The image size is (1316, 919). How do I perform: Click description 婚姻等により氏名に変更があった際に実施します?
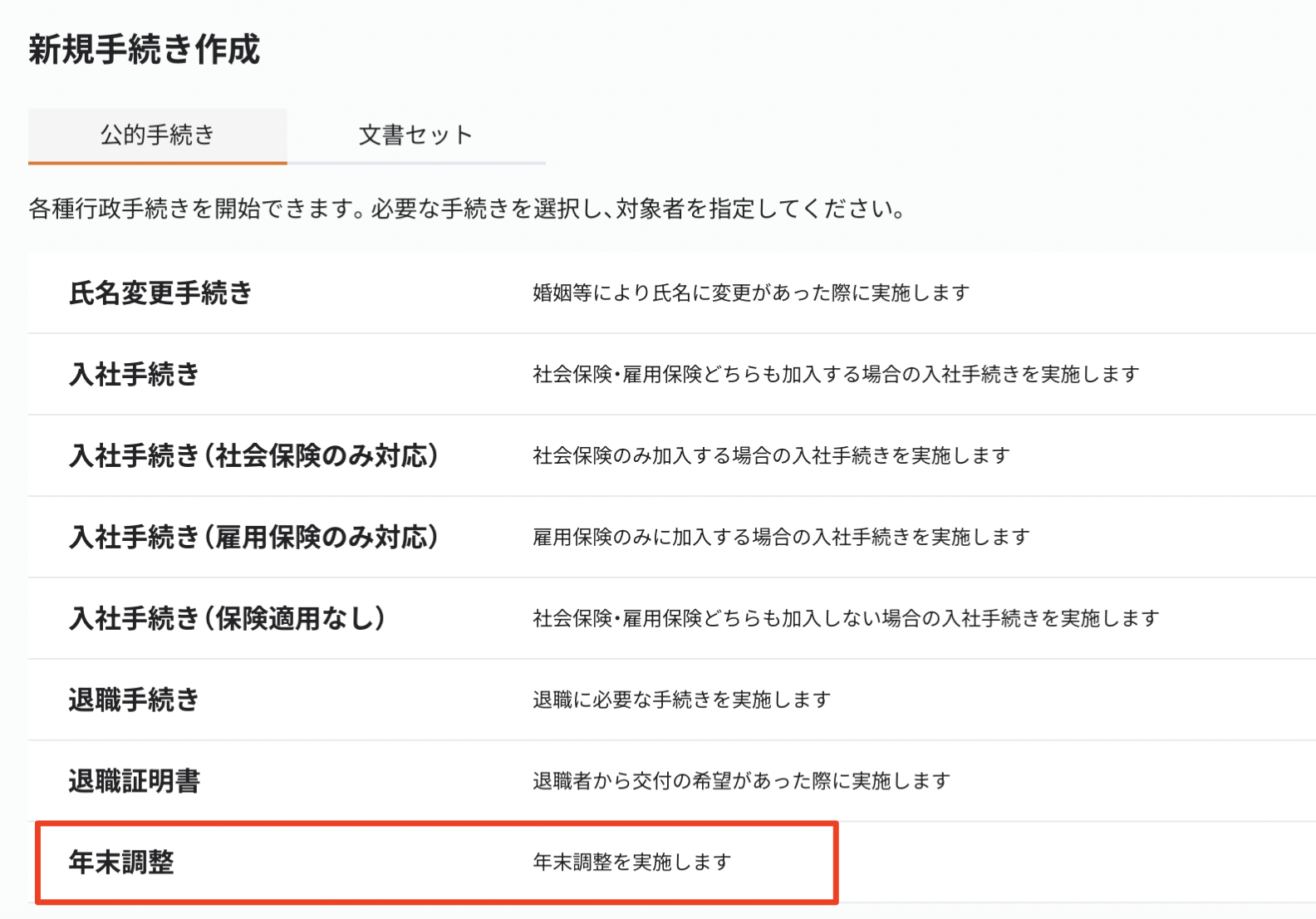(x=750, y=293)
